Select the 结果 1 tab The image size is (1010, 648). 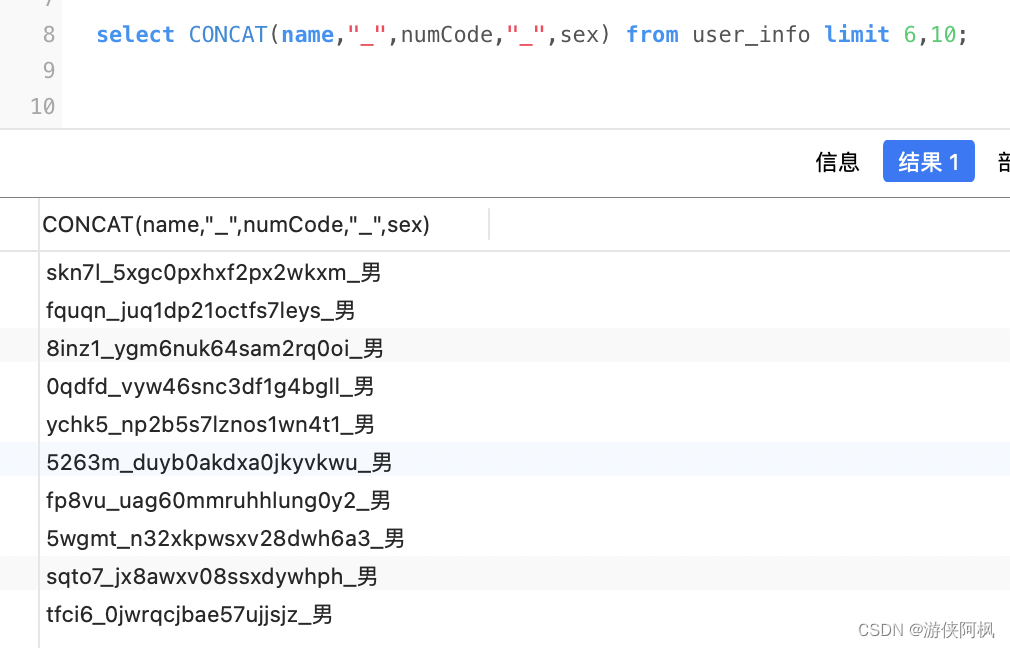click(928, 161)
